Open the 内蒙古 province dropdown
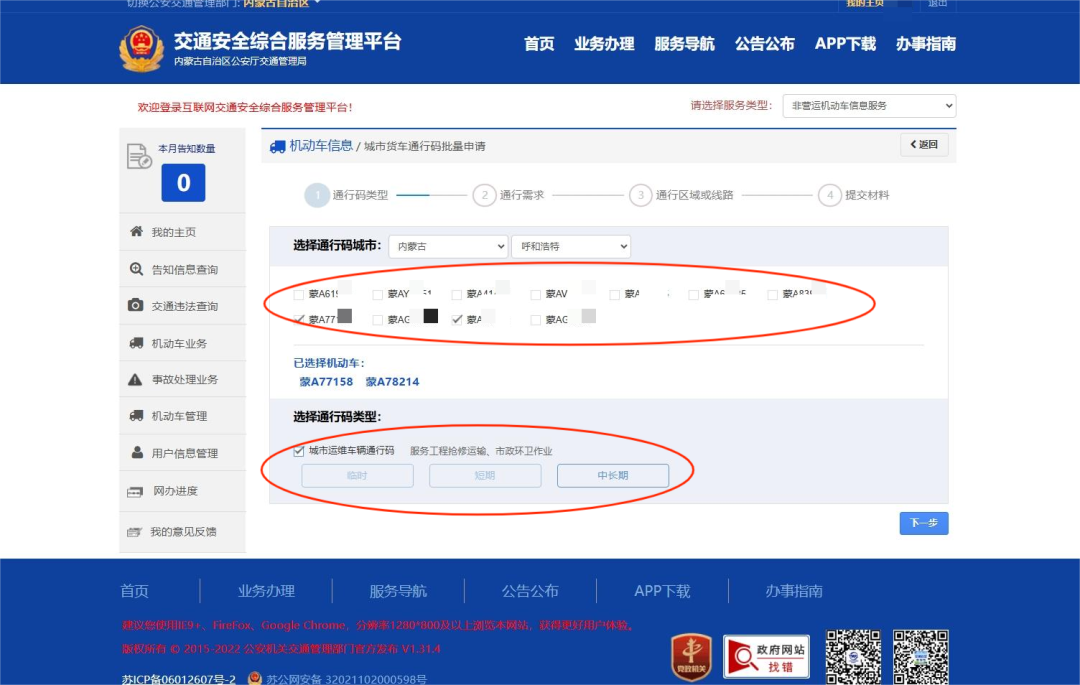Image resolution: width=1080 pixels, height=685 pixels. pyautogui.click(x=448, y=246)
